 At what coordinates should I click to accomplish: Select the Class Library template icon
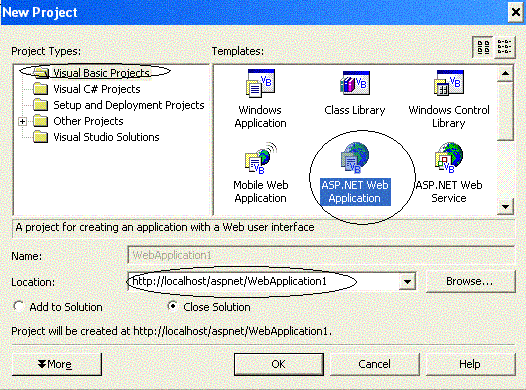click(x=355, y=83)
